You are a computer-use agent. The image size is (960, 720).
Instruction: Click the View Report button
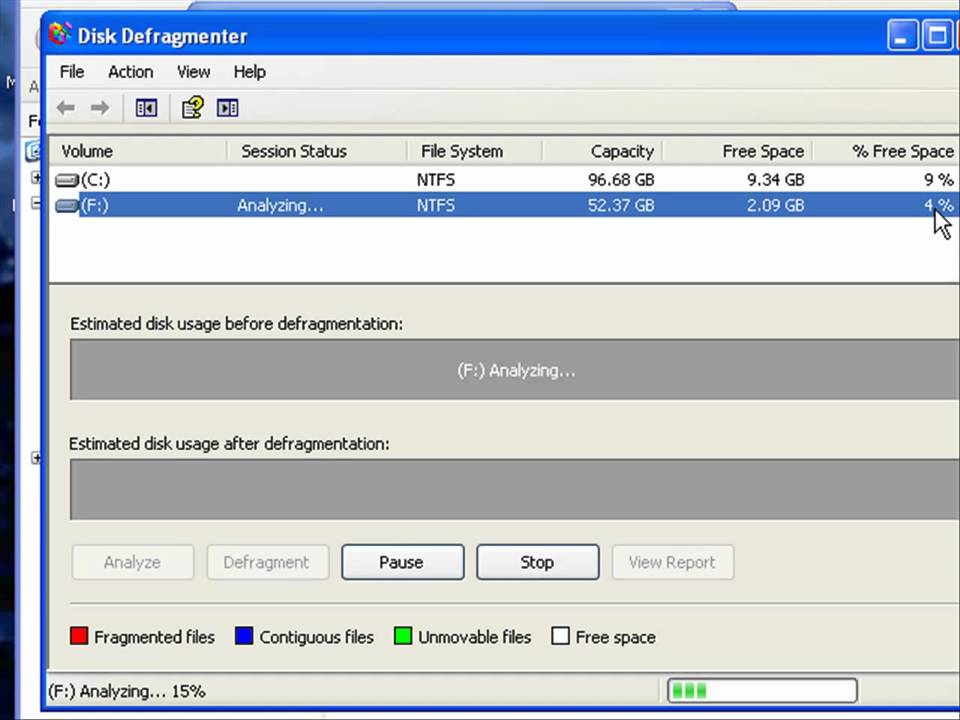[x=673, y=562]
